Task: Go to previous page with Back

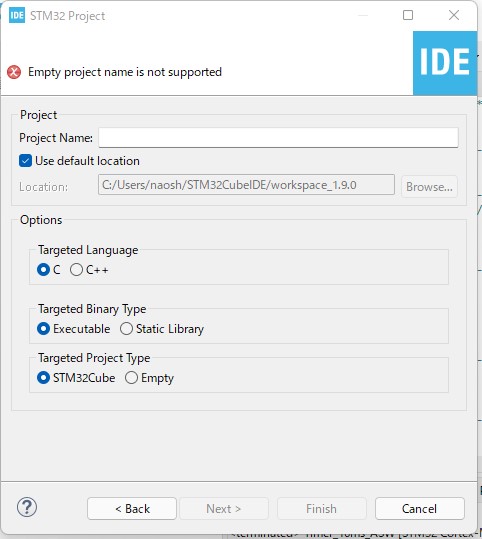Action: 132,509
